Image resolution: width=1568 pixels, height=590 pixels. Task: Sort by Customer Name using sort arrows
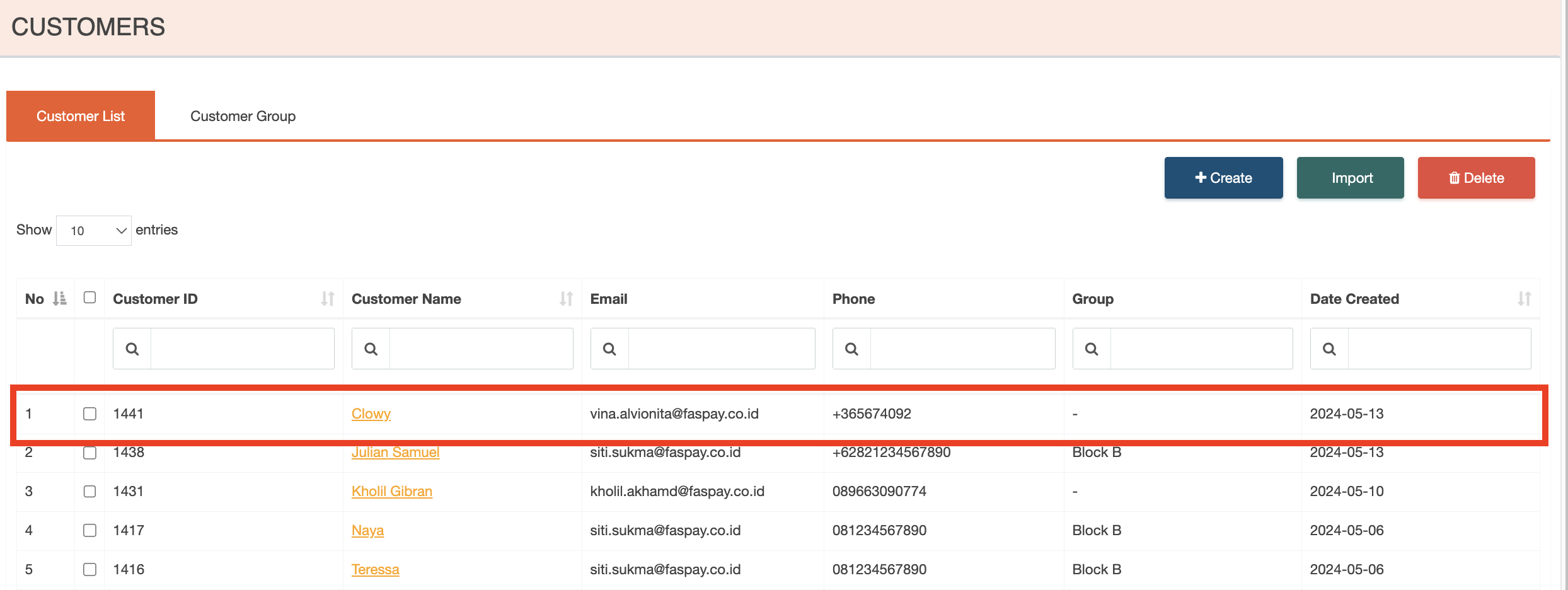coord(566,299)
